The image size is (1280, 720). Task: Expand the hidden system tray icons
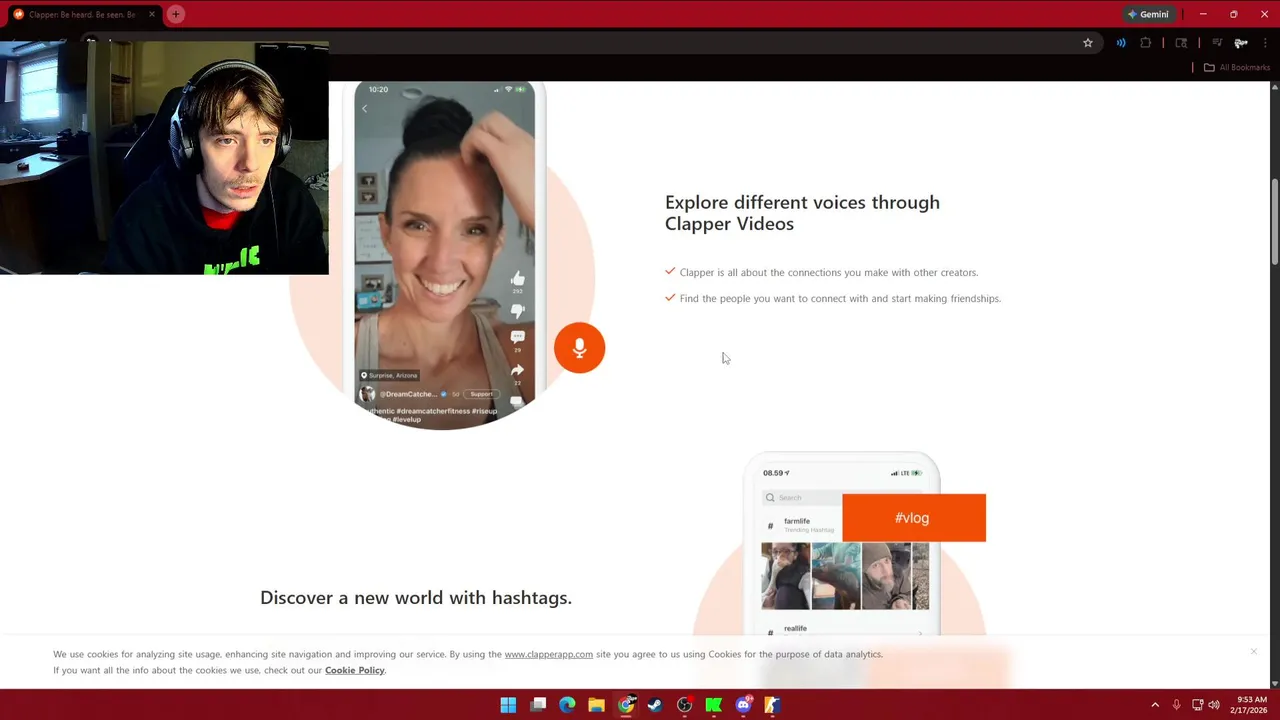(x=1155, y=705)
